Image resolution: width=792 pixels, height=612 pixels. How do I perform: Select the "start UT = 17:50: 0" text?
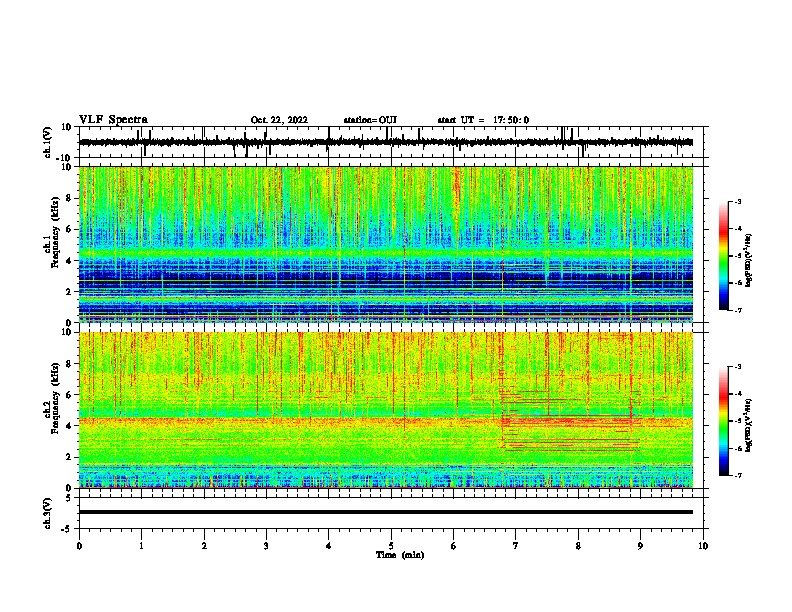(483, 120)
